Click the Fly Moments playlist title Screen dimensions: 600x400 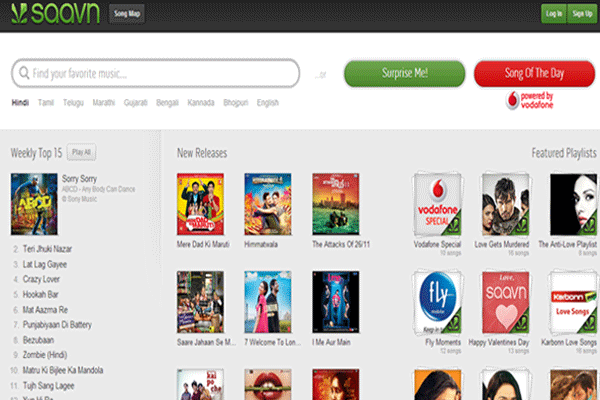[x=443, y=342]
